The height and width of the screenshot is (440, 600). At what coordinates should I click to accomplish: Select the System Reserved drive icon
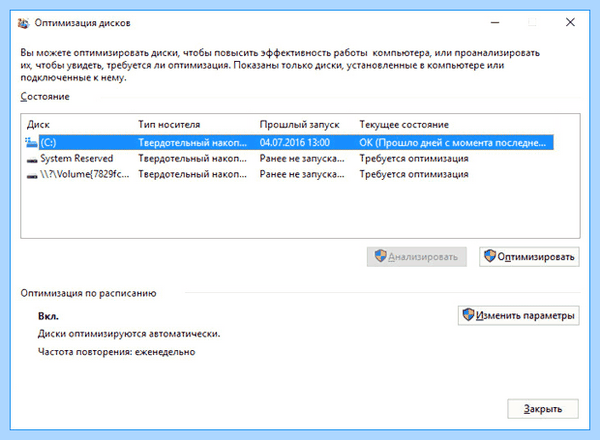pyautogui.click(x=32, y=159)
